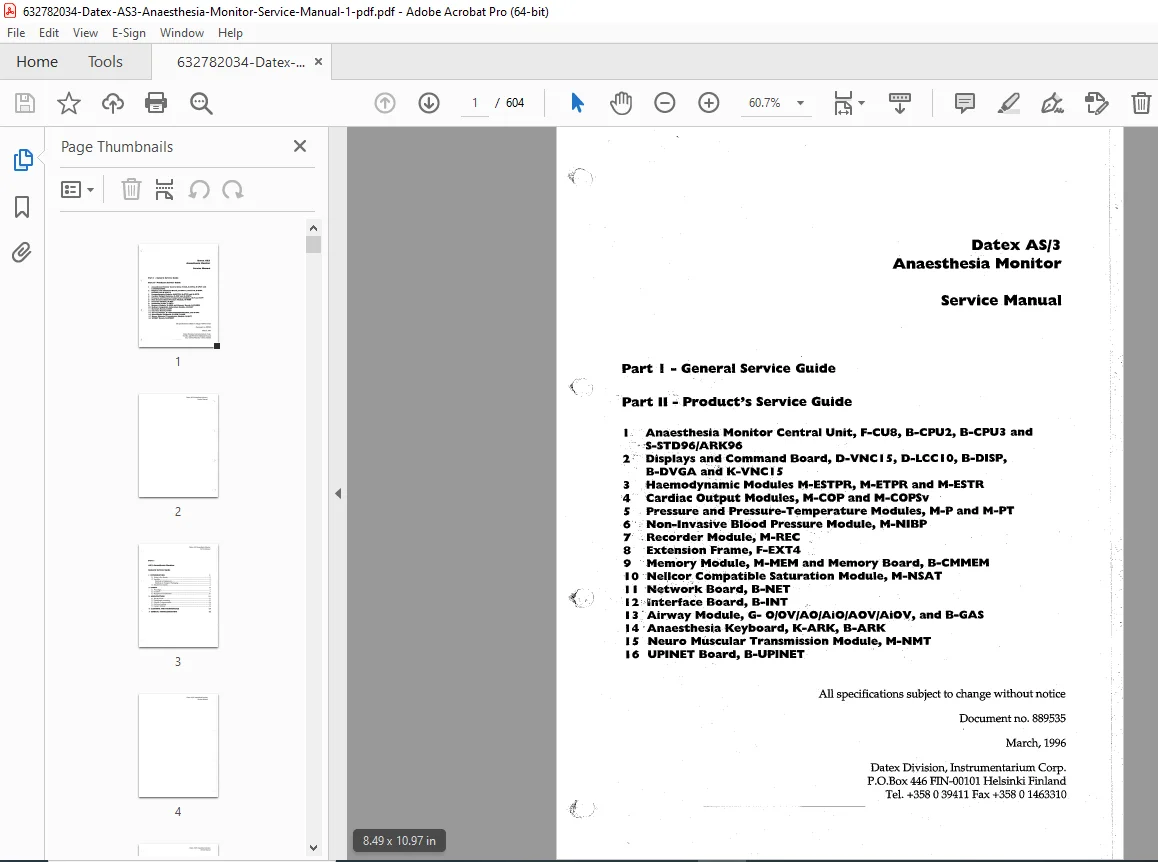
Task: Click 'Part II - Product's Service Guide' heading
Action: click(x=736, y=401)
